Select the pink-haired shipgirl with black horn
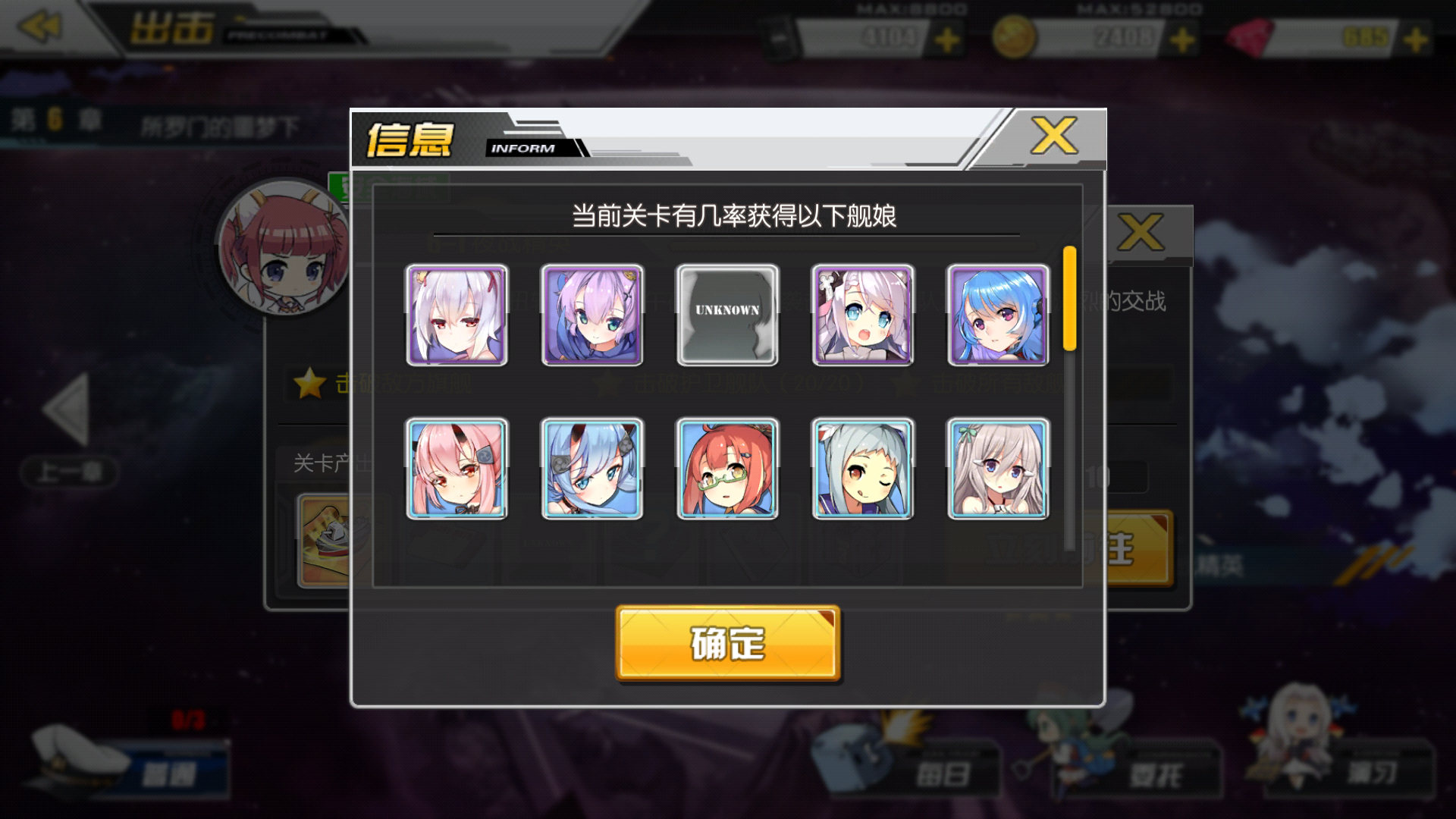1456x819 pixels. click(x=457, y=469)
